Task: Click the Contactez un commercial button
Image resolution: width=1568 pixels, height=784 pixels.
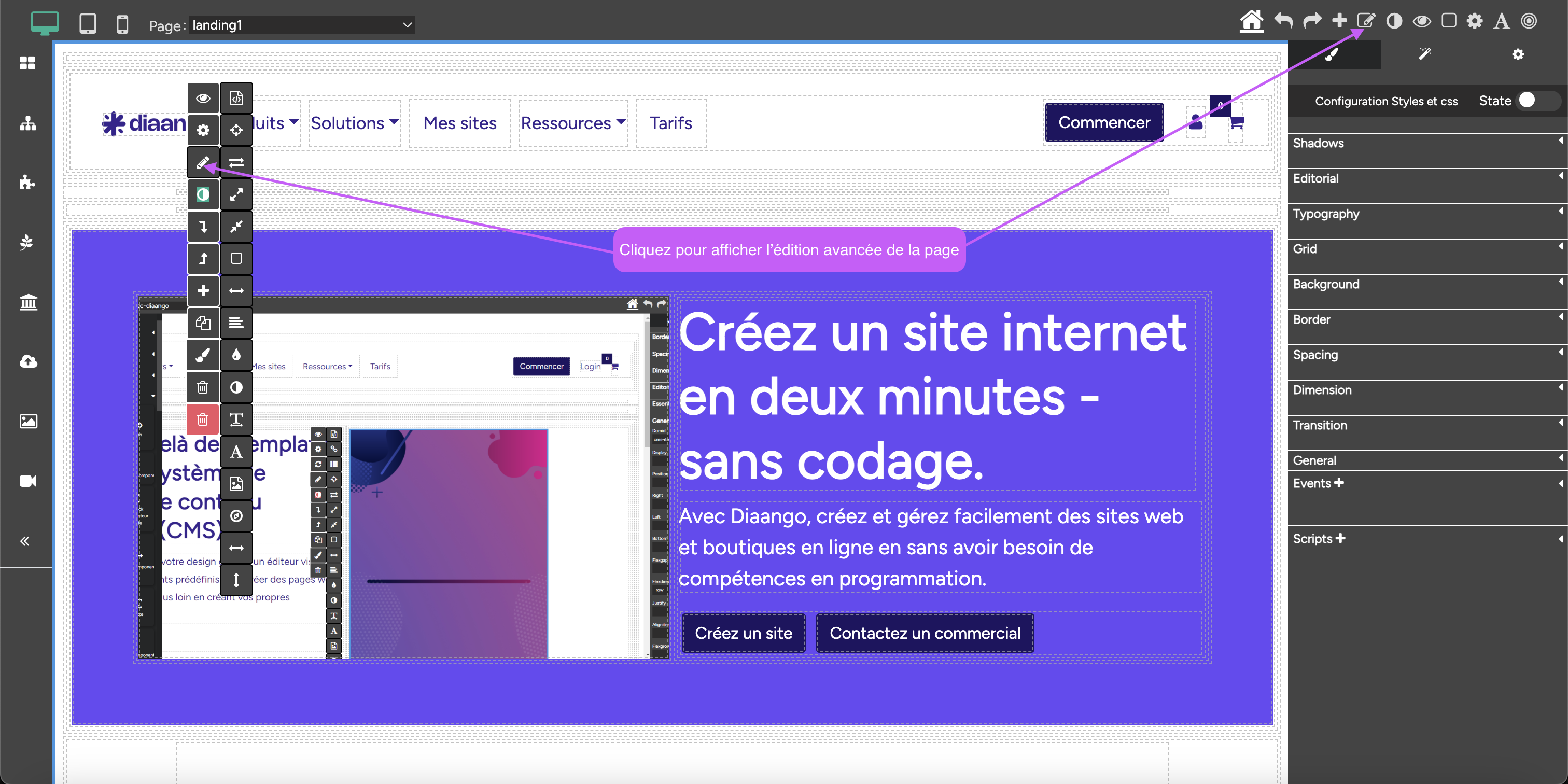Action: coord(925,633)
